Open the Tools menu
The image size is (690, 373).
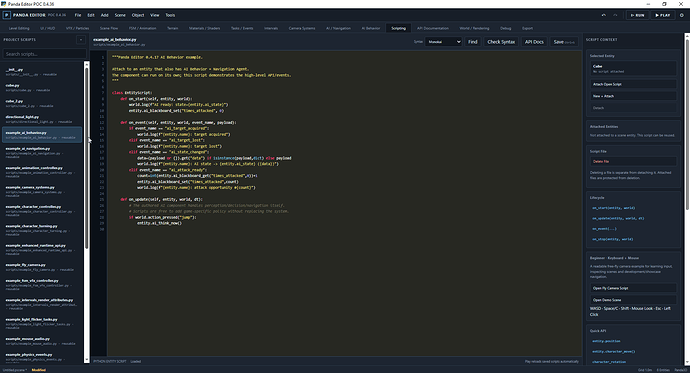[x=170, y=15]
